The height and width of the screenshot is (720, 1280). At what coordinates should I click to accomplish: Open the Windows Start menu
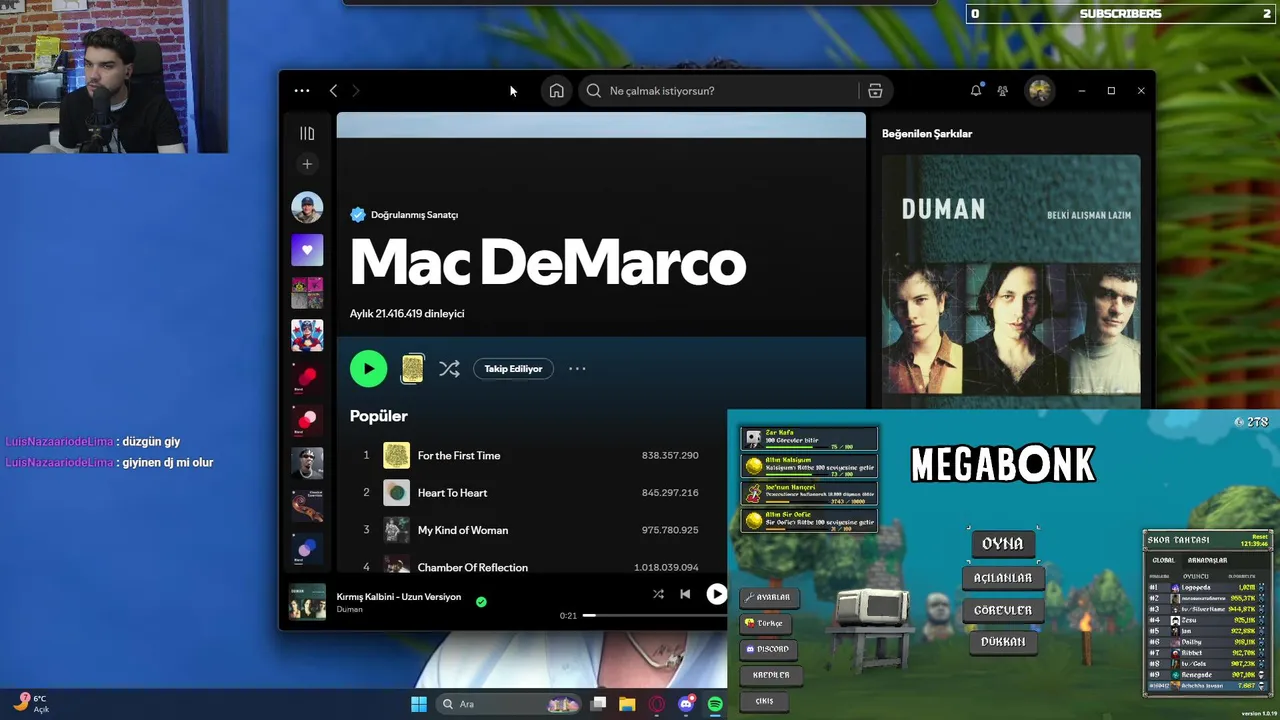coord(419,704)
